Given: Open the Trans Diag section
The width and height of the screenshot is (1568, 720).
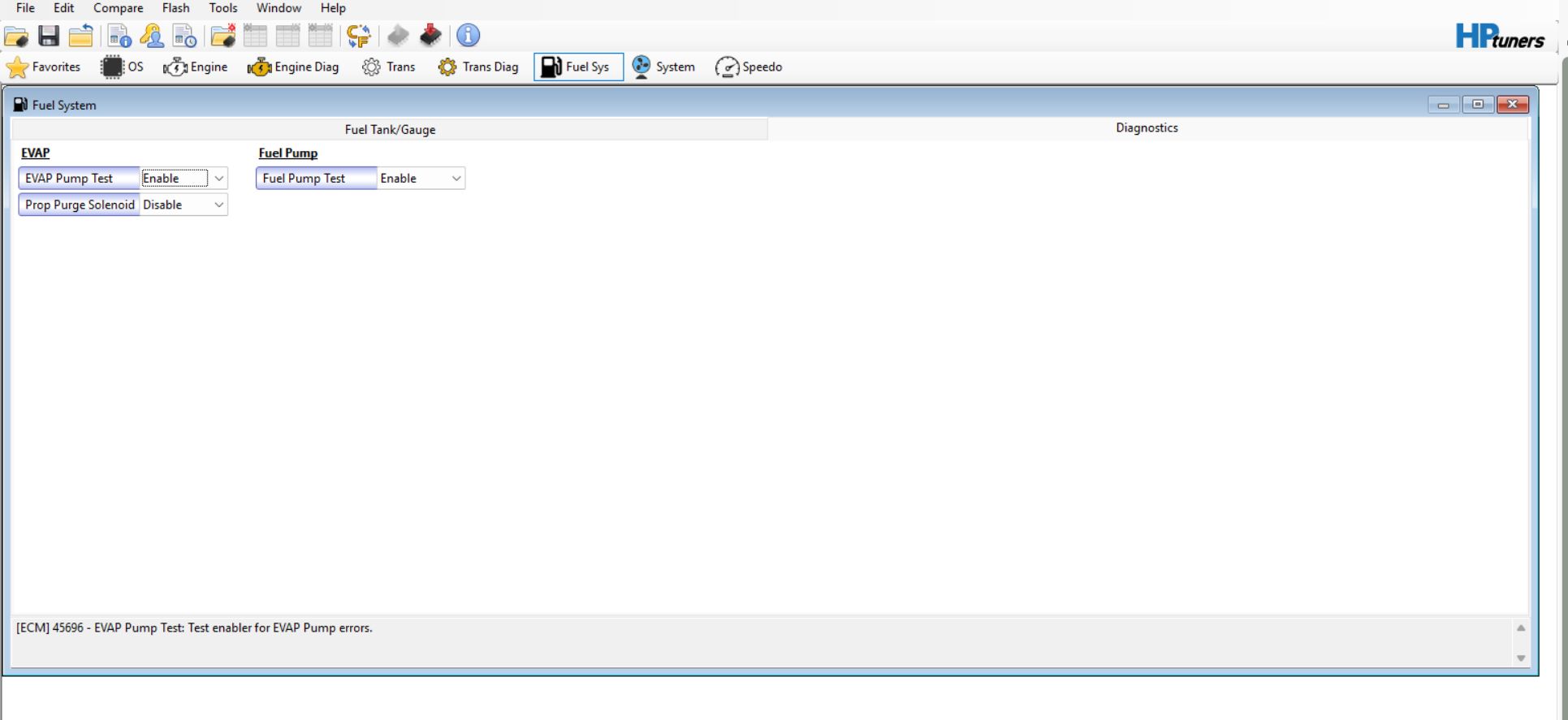Looking at the screenshot, I should click(x=478, y=67).
